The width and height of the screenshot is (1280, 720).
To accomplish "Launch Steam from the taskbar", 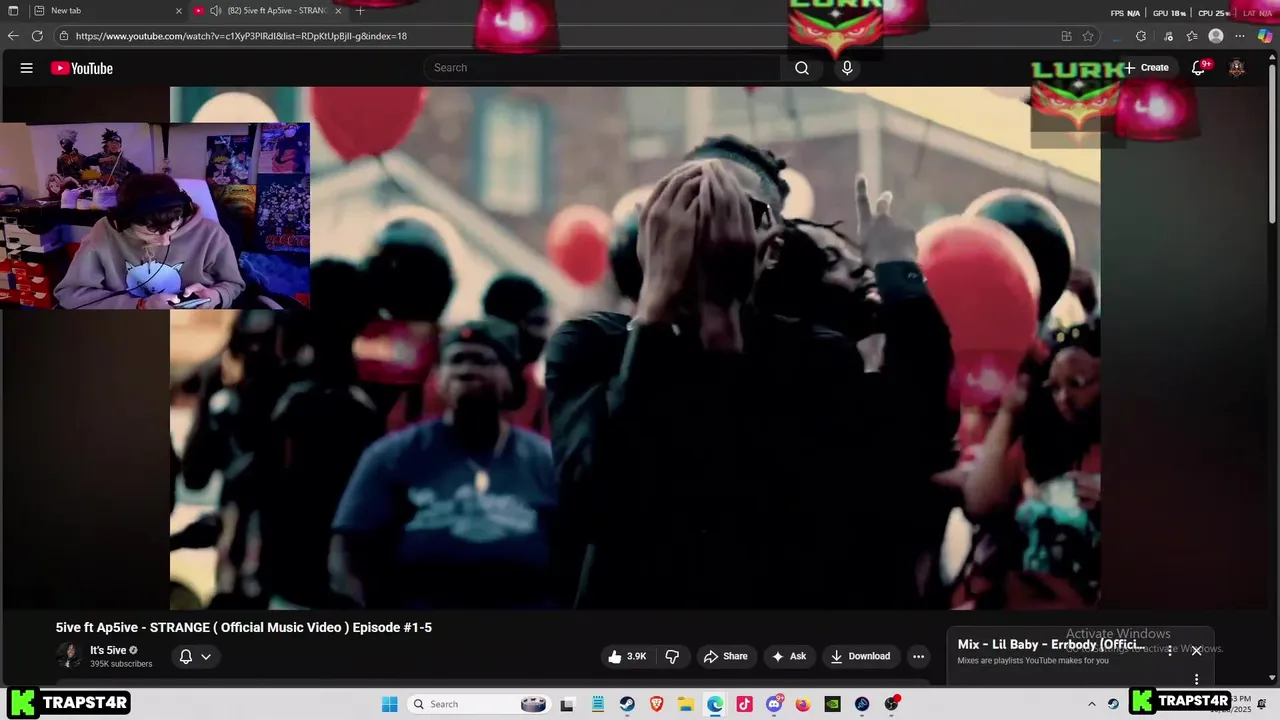I will coord(626,704).
